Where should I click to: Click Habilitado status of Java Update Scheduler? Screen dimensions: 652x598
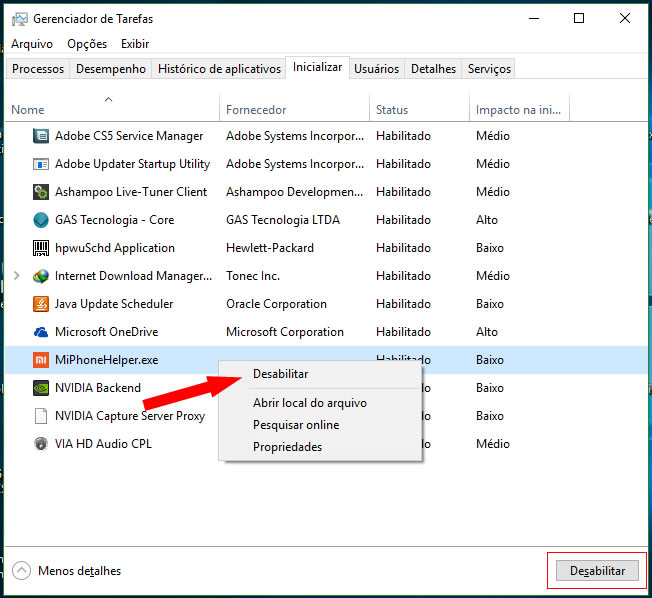[403, 304]
